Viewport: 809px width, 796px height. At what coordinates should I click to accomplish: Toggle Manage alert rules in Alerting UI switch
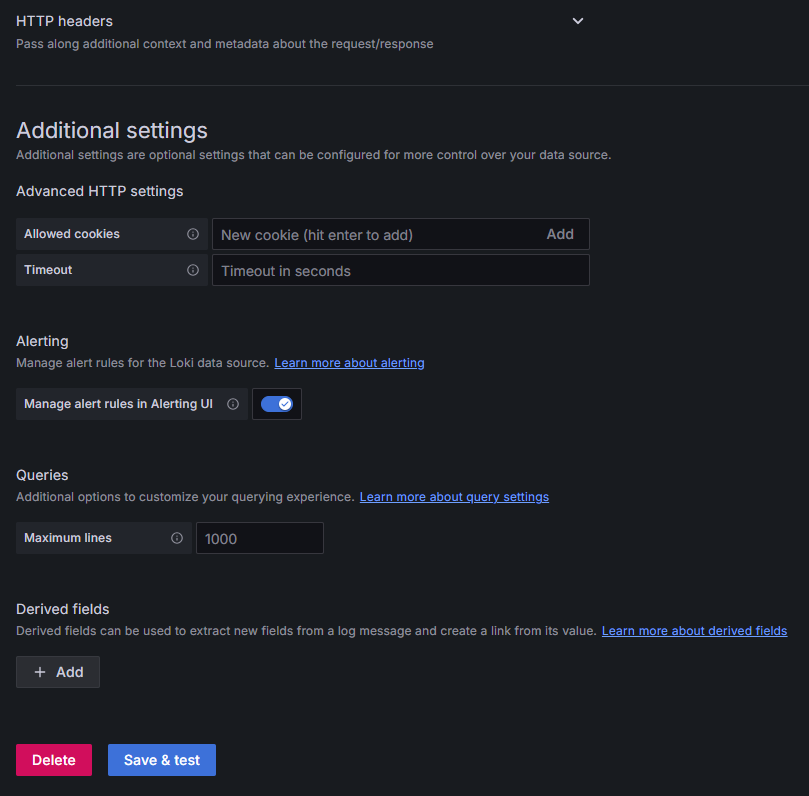pos(277,404)
